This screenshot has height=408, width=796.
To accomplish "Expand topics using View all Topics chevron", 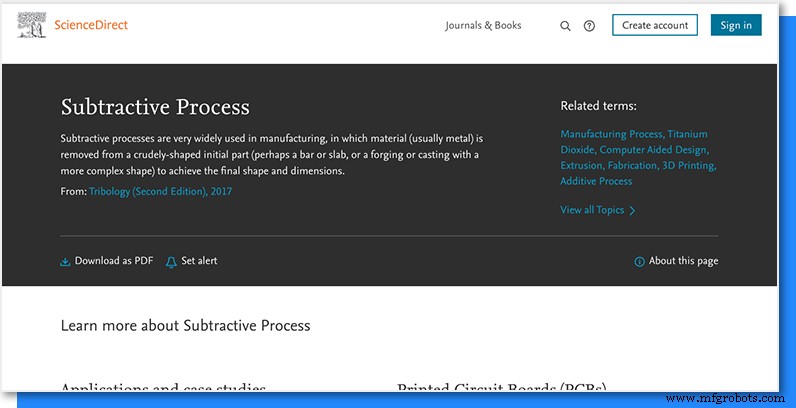I will point(632,211).
